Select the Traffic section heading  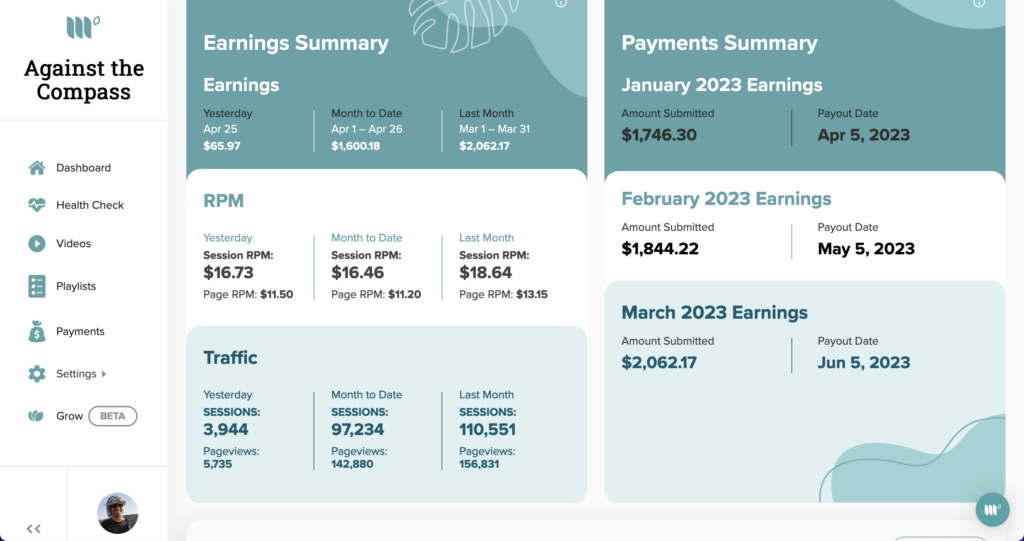230,357
